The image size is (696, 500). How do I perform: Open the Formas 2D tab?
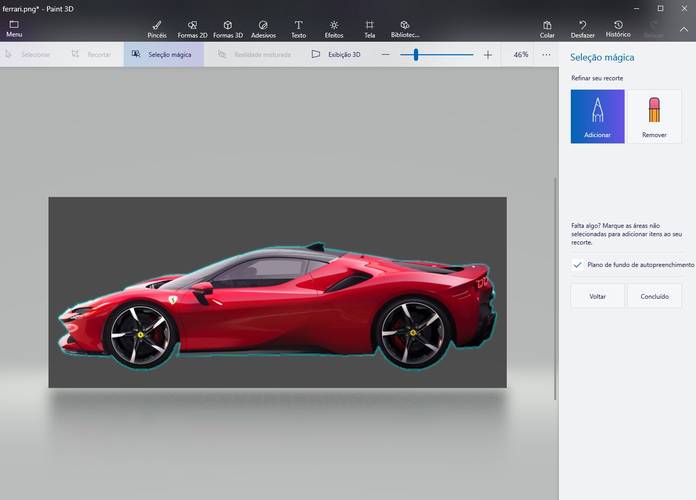click(192, 29)
